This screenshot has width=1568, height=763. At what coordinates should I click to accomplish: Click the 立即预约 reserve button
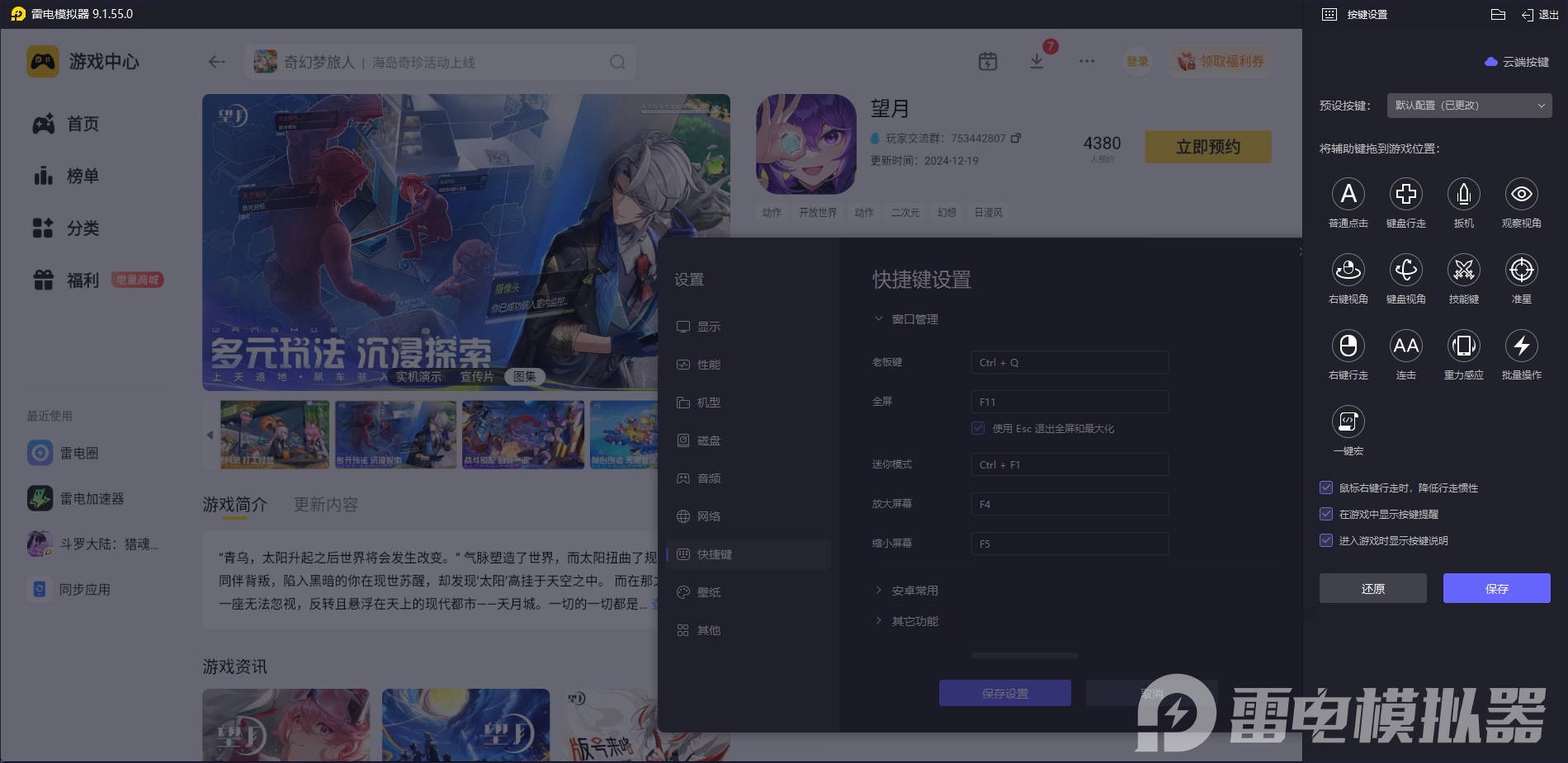pyautogui.click(x=1208, y=147)
